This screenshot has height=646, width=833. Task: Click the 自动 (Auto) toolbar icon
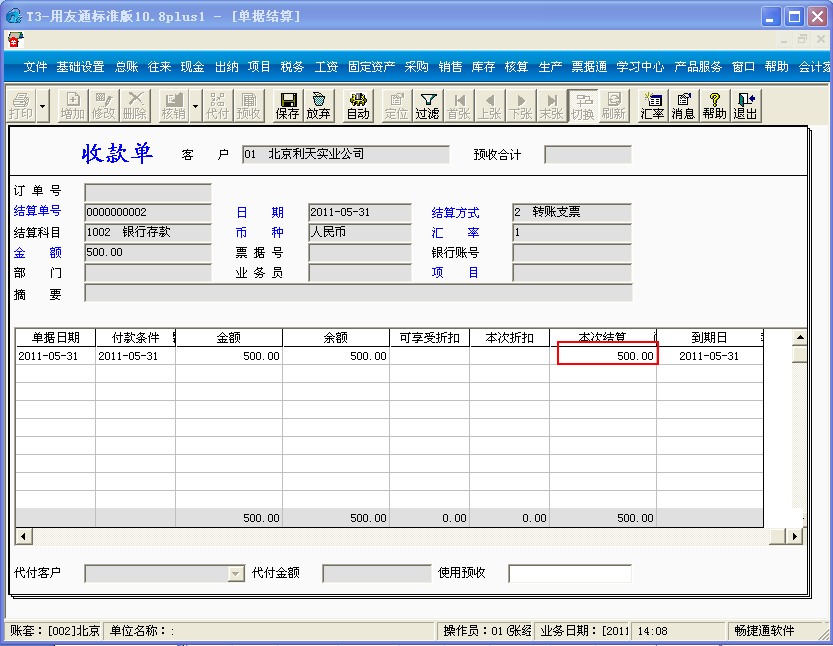[x=358, y=106]
